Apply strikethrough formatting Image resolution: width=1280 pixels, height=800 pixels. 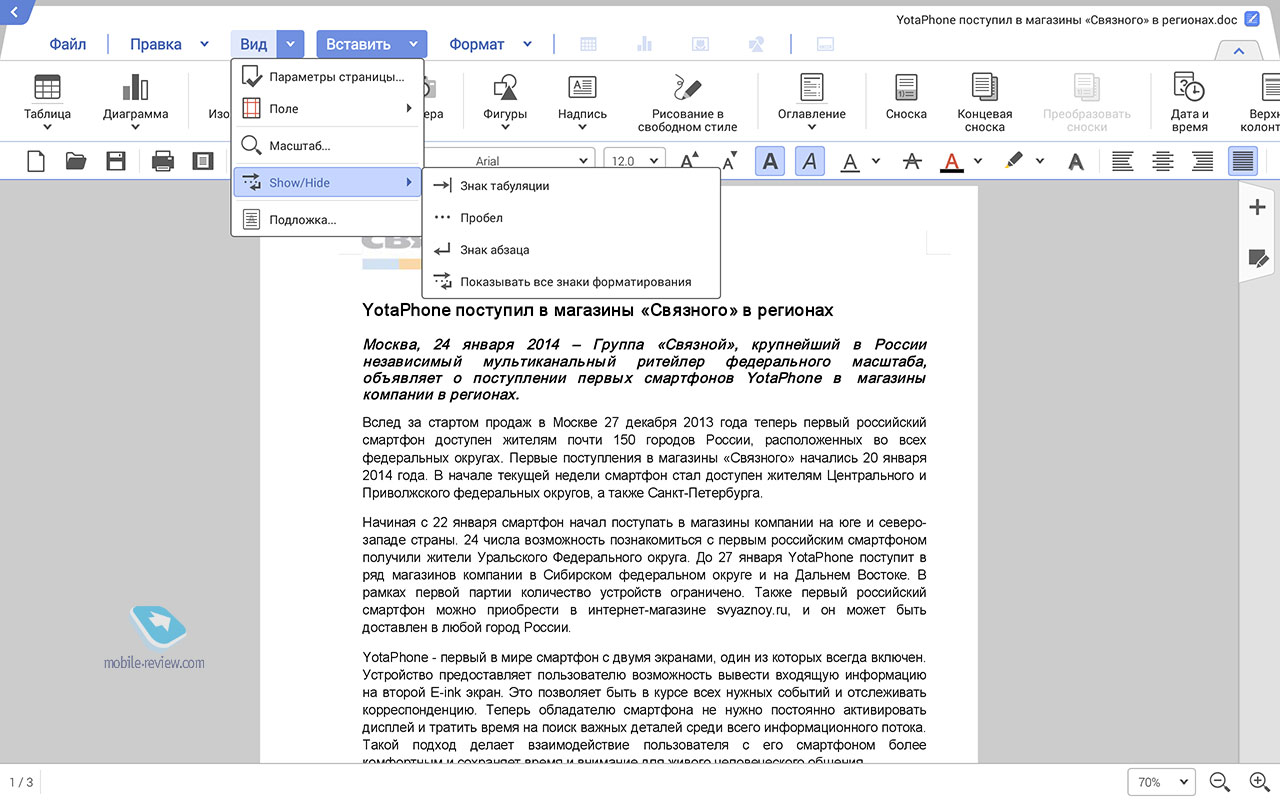(x=911, y=161)
